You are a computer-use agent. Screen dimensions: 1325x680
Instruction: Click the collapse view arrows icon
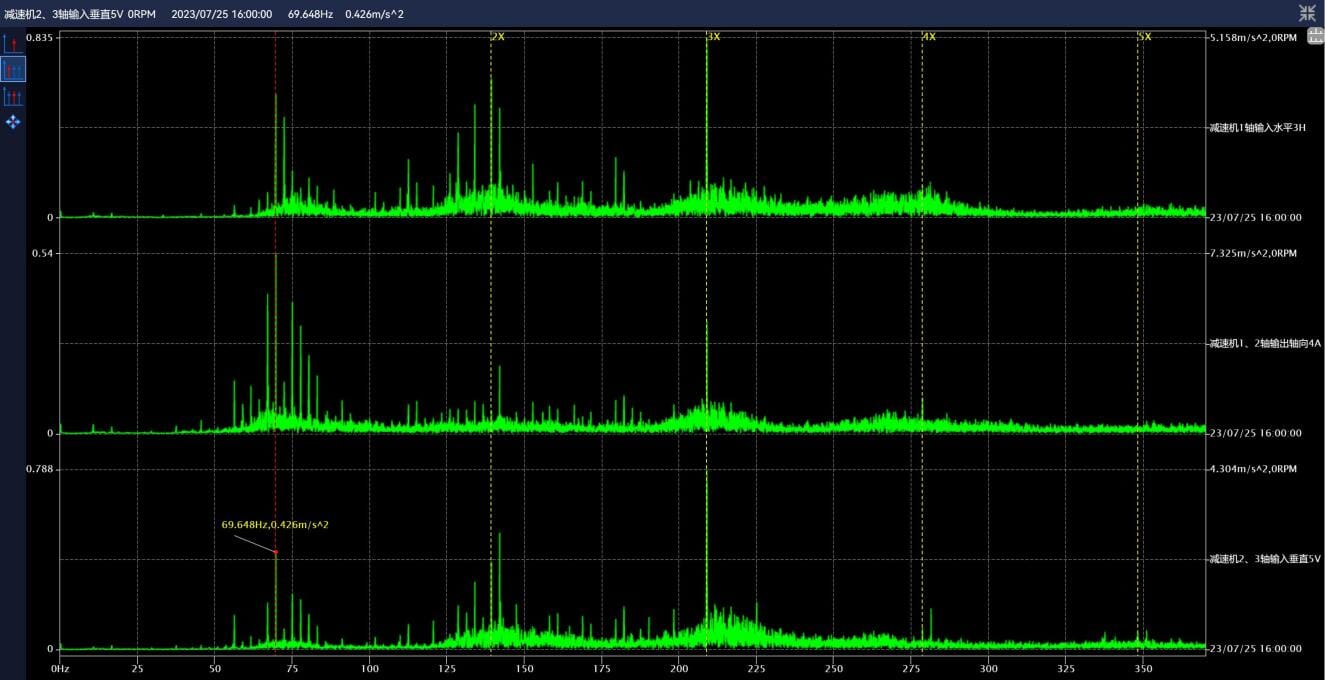pos(1307,13)
